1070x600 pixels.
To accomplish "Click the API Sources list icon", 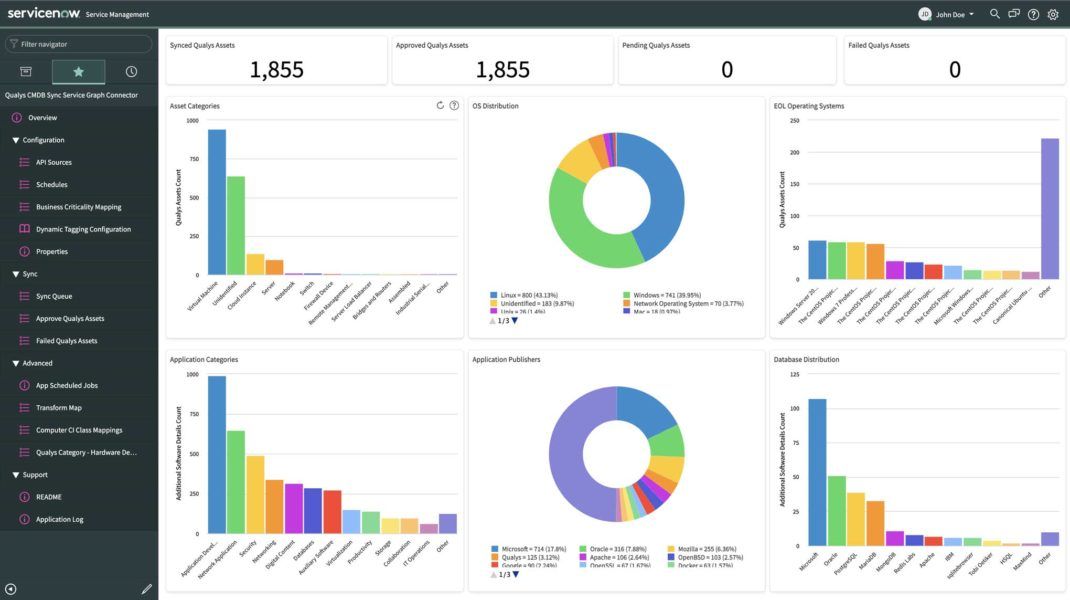I will 25,162.
